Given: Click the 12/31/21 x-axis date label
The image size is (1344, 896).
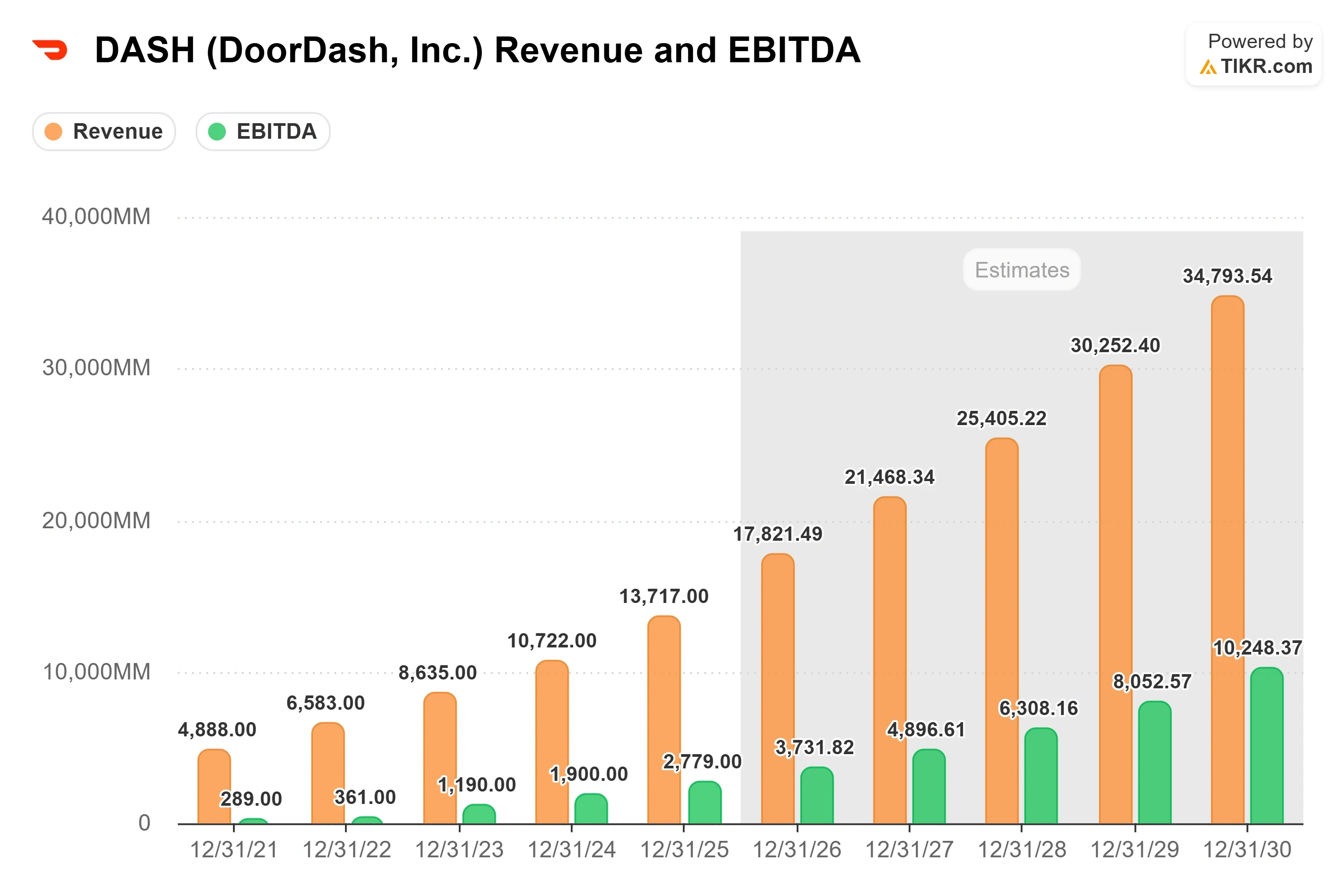Looking at the screenshot, I should [x=233, y=850].
